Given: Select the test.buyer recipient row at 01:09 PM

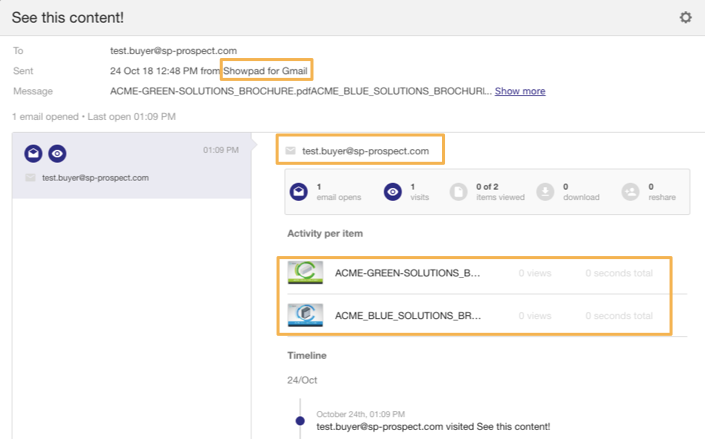Looking at the screenshot, I should tap(131, 166).
